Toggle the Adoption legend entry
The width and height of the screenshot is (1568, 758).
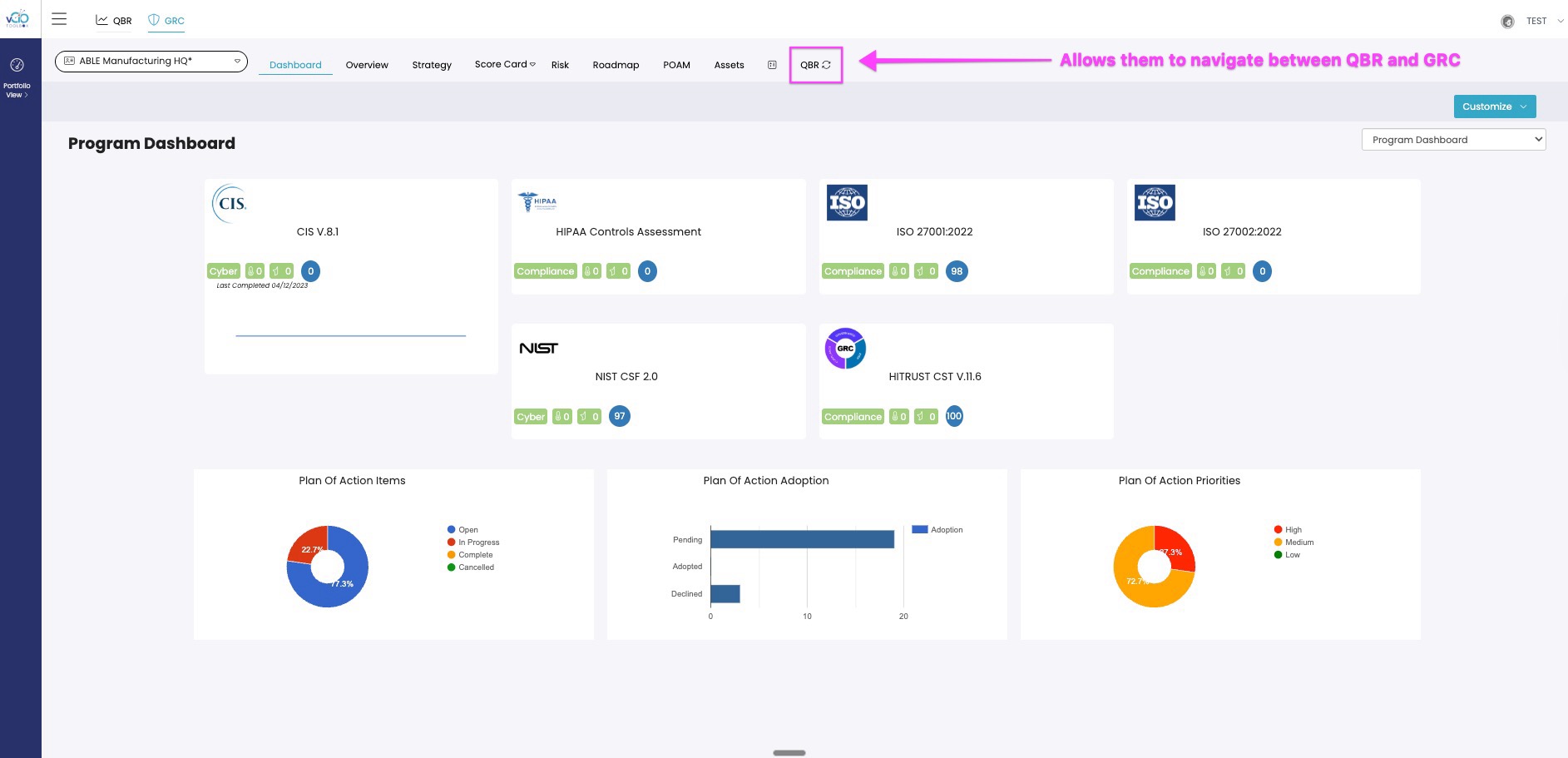pos(937,529)
